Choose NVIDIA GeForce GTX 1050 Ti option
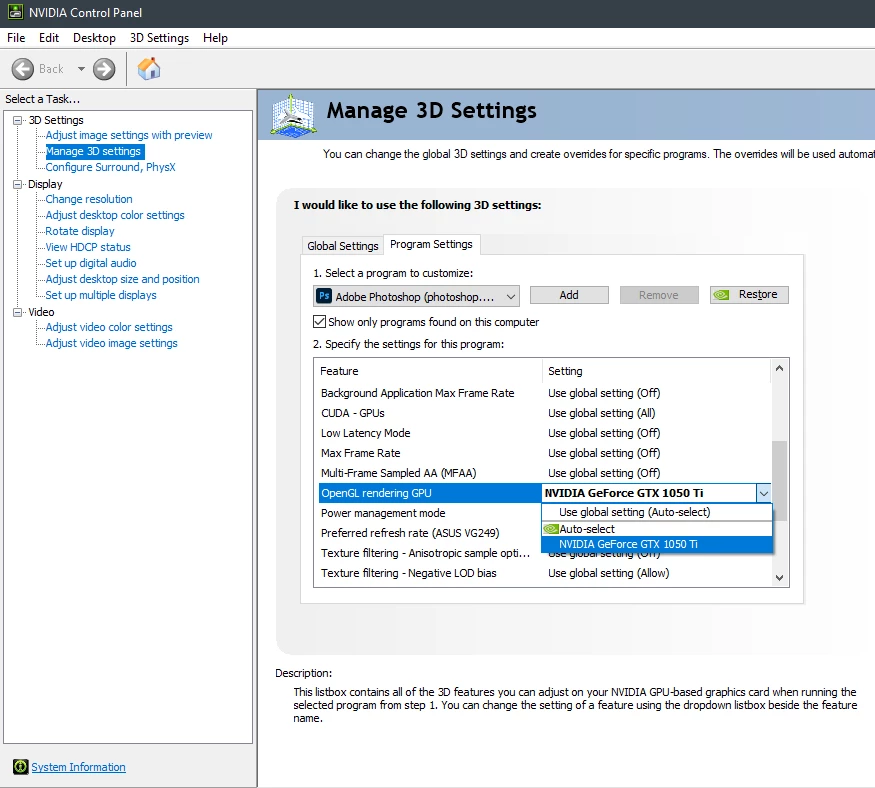The image size is (875, 788). click(x=657, y=544)
